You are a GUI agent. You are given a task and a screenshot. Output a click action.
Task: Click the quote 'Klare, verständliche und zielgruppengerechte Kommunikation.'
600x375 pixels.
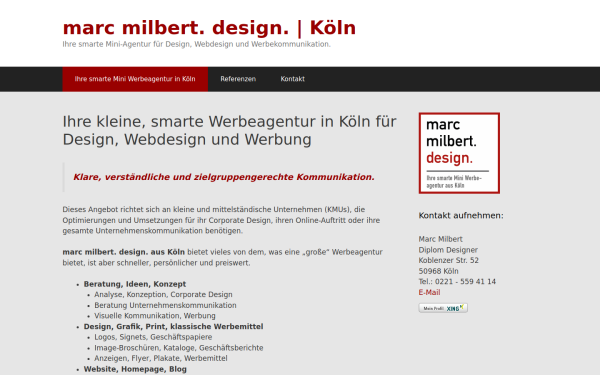[224, 177]
